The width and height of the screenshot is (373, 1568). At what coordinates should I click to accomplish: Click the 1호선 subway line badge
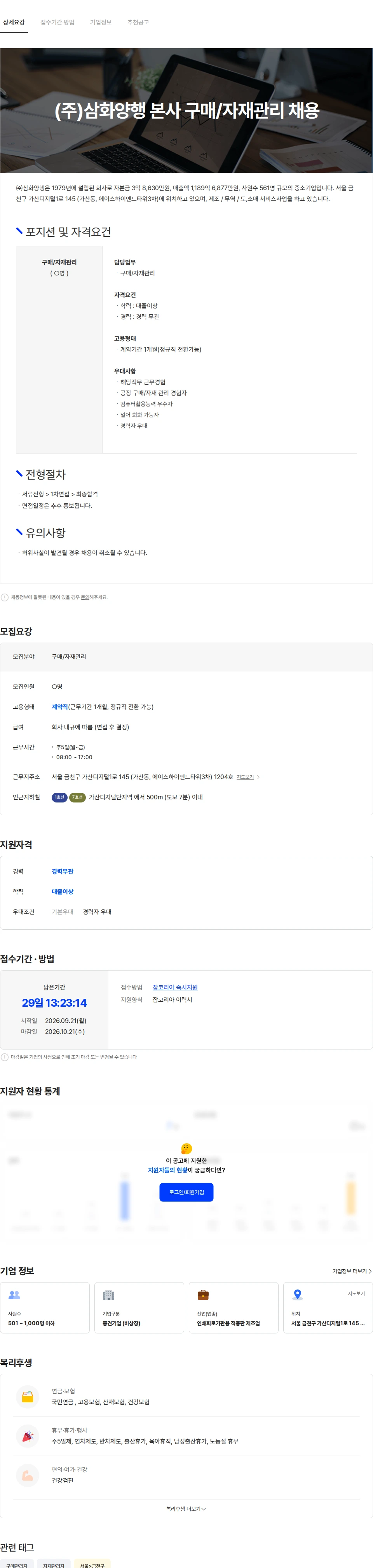[59, 797]
